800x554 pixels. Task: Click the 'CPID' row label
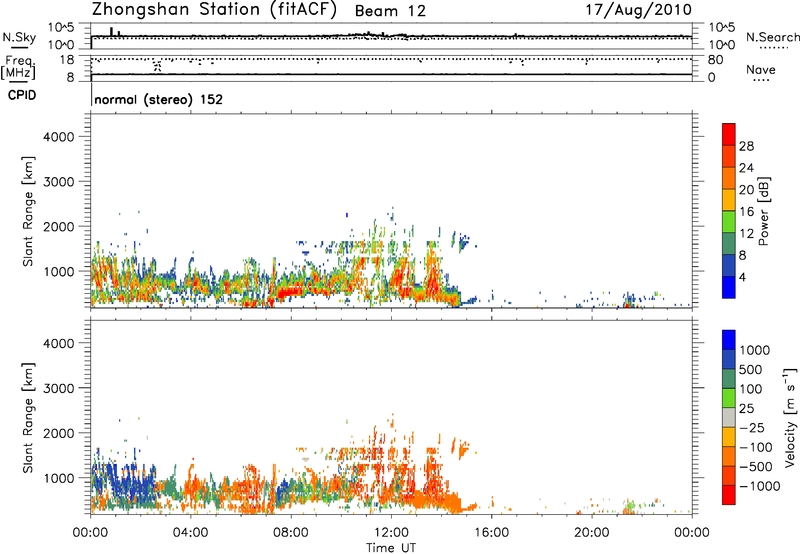click(x=22, y=95)
